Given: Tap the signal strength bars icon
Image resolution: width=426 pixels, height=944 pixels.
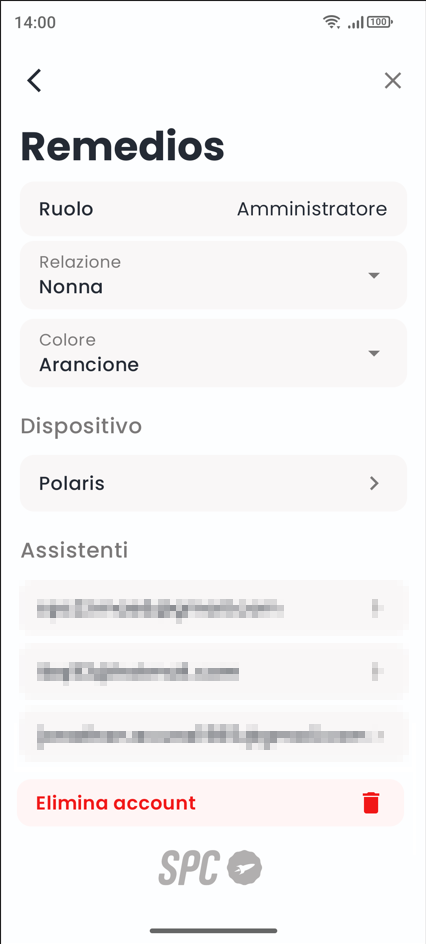Looking at the screenshot, I should tap(356, 23).
